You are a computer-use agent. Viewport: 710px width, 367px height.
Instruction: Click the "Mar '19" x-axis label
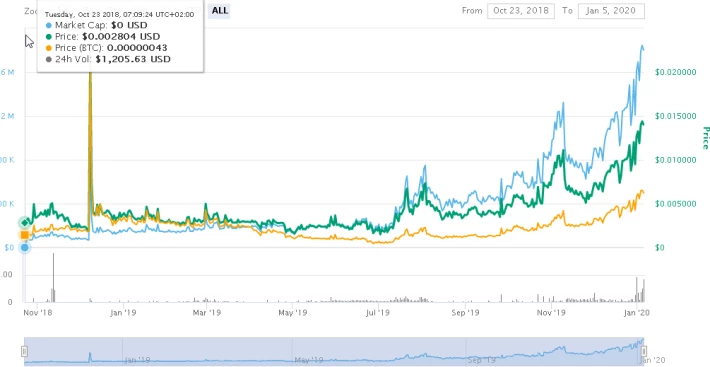(206, 312)
